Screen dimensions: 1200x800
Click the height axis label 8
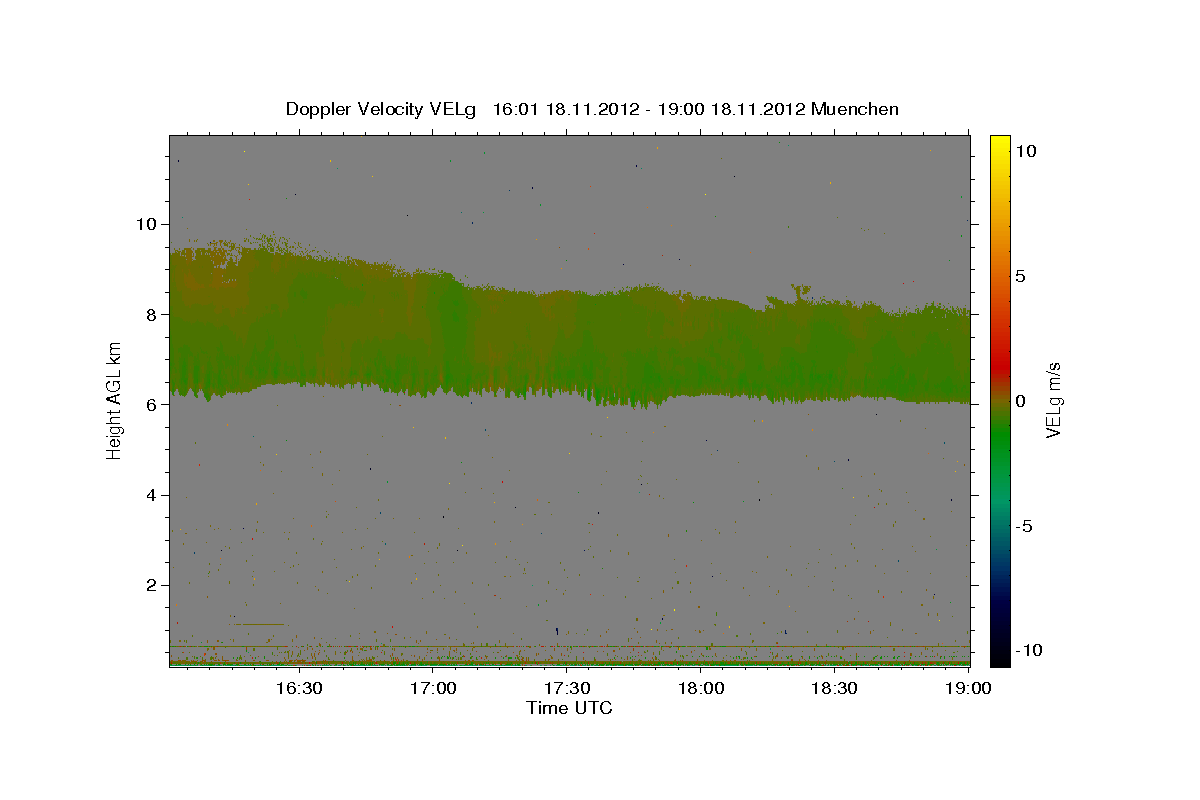[152, 314]
